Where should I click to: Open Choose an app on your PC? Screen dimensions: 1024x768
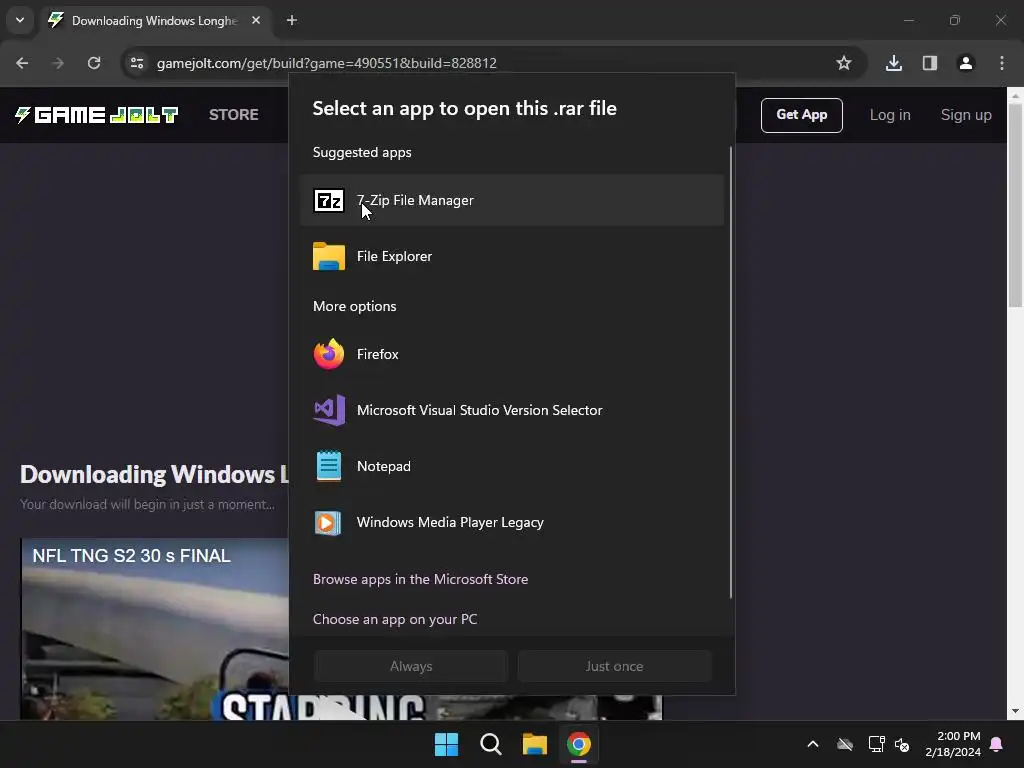coord(395,619)
